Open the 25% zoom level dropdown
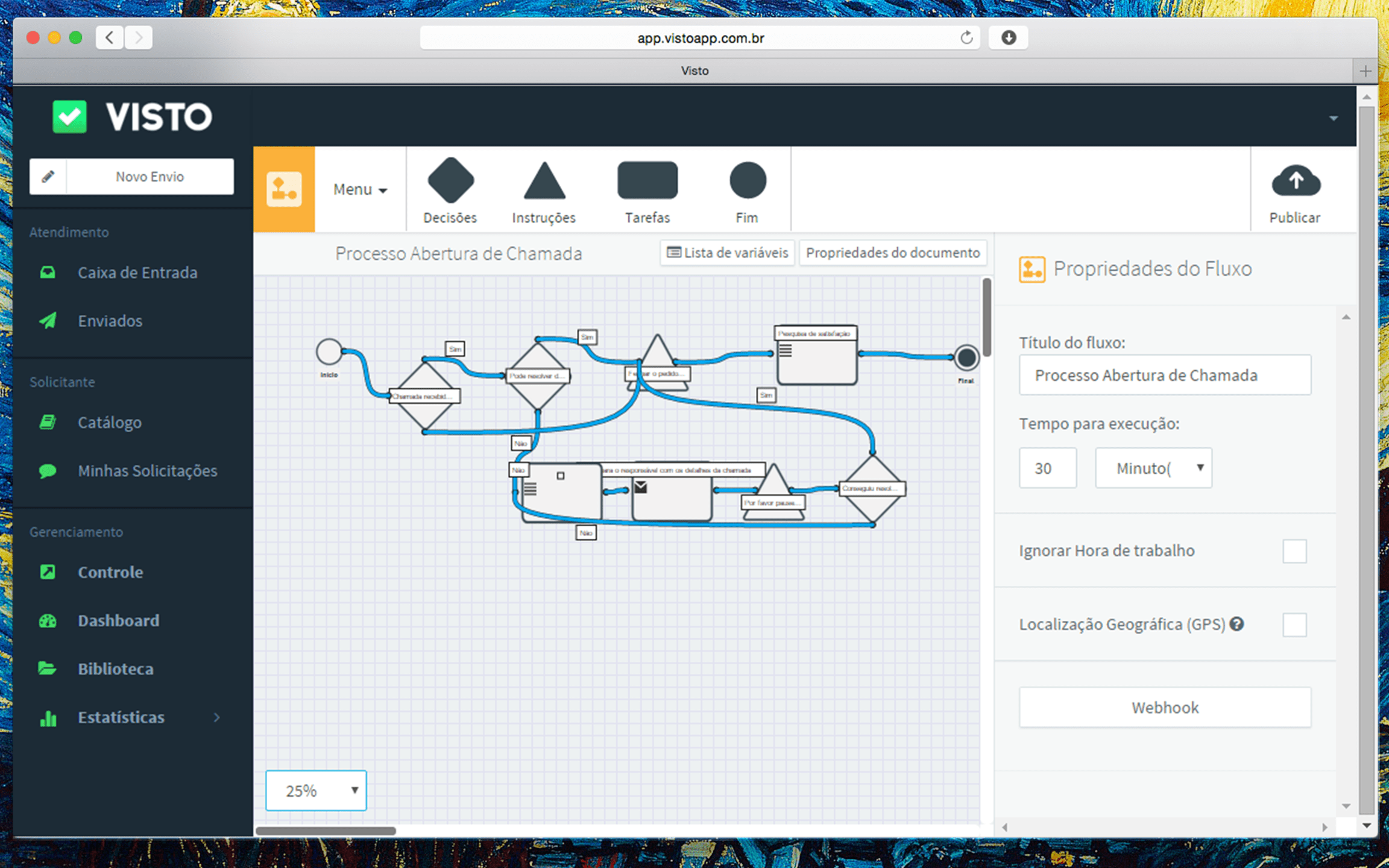 (x=316, y=790)
